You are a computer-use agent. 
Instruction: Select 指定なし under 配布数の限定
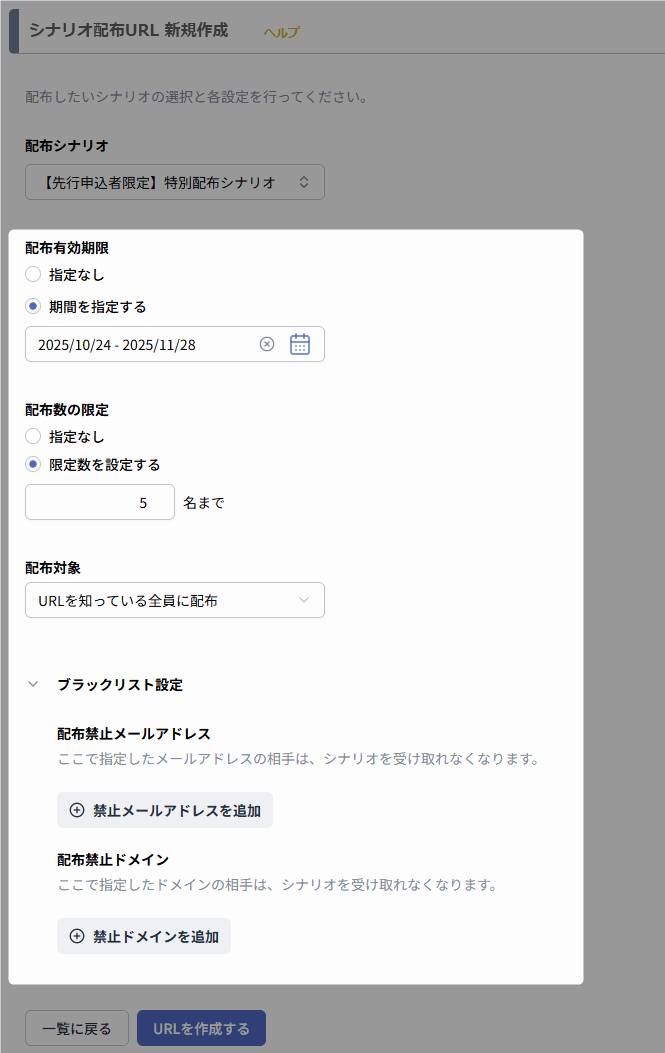click(33, 436)
